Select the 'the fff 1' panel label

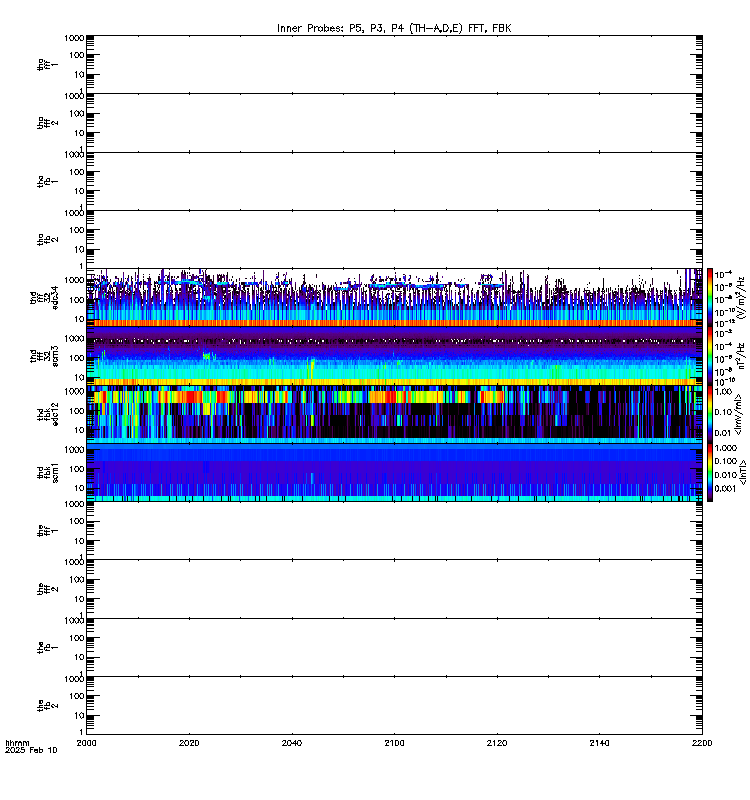pyautogui.click(x=47, y=531)
